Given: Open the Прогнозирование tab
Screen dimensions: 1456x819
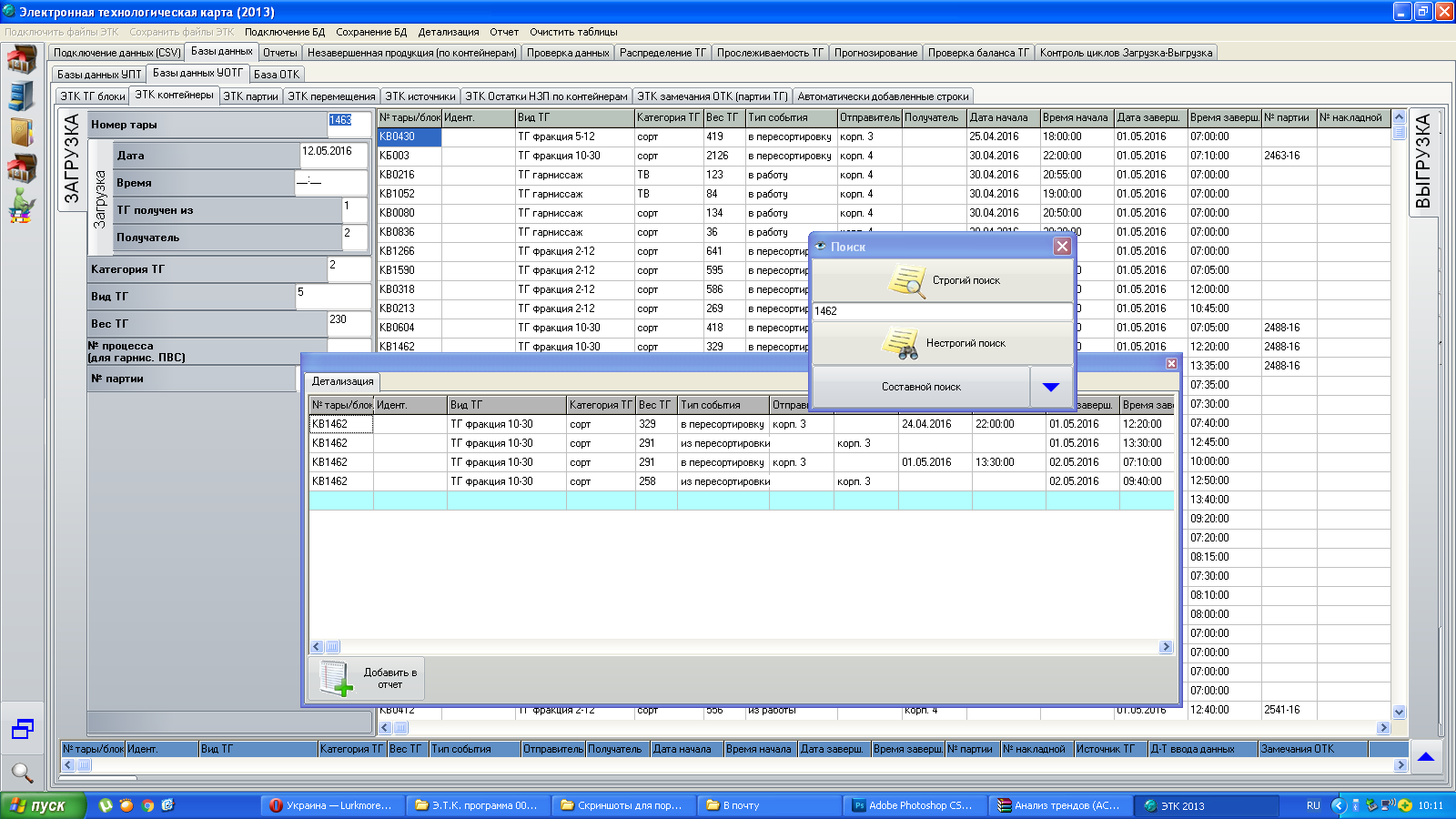Looking at the screenshot, I should (x=875, y=53).
